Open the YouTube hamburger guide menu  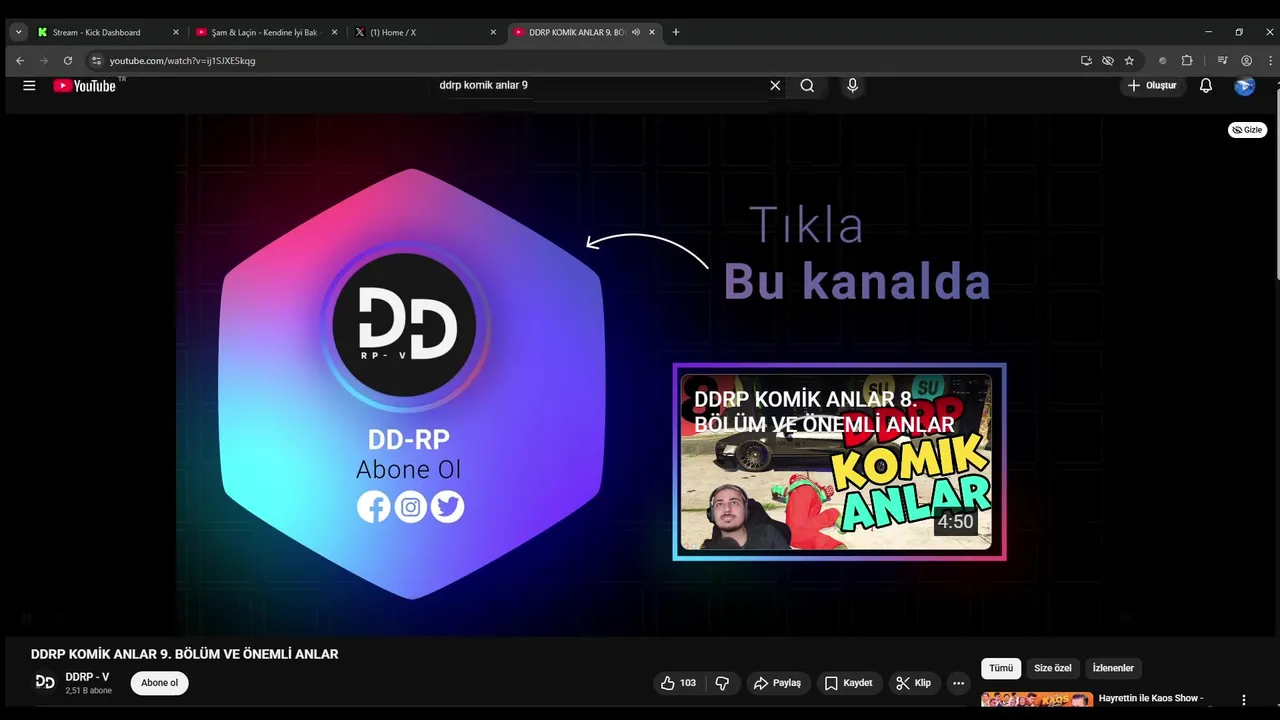[29, 86]
